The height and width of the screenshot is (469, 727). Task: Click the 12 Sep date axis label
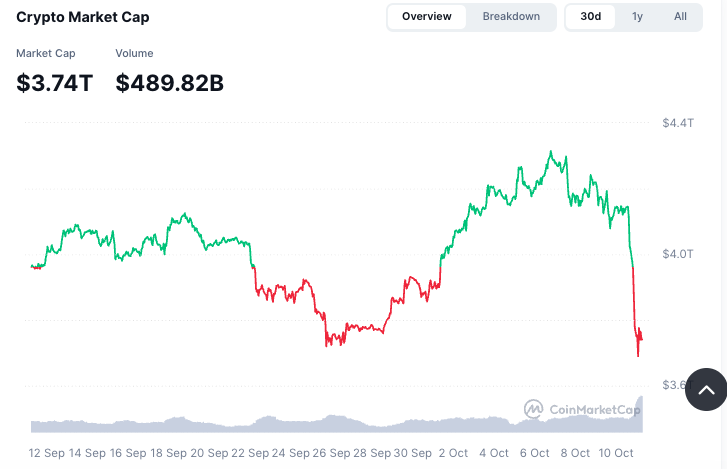point(47,453)
